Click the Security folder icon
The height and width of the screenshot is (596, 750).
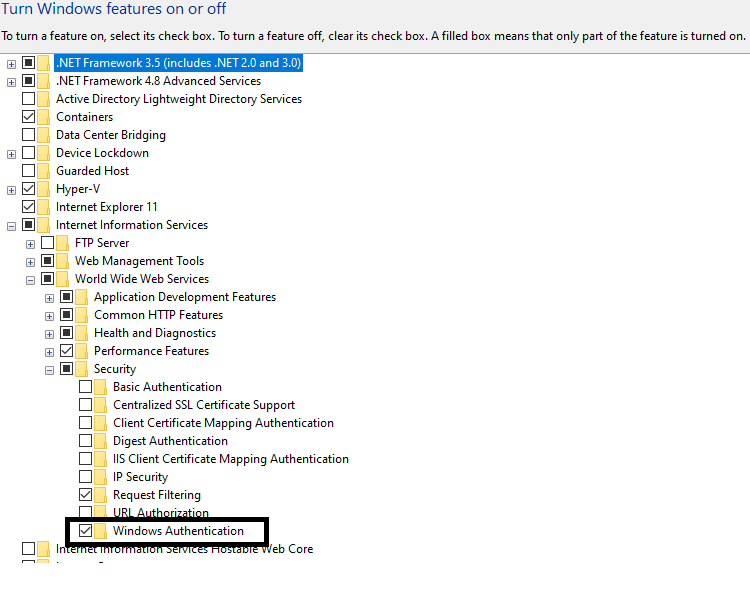pyautogui.click(x=81, y=369)
